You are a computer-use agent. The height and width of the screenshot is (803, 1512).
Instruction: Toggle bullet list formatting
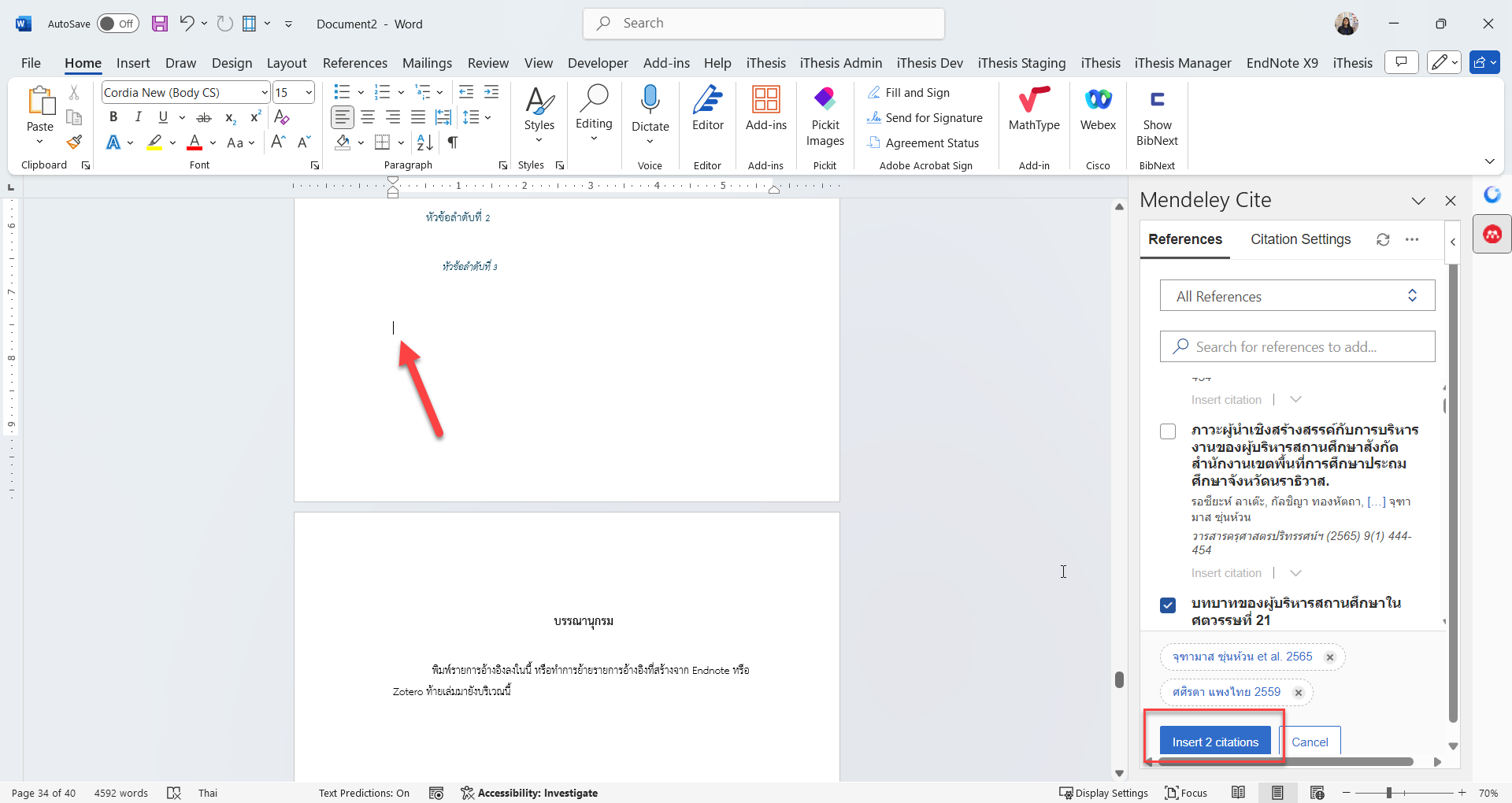tap(342, 92)
